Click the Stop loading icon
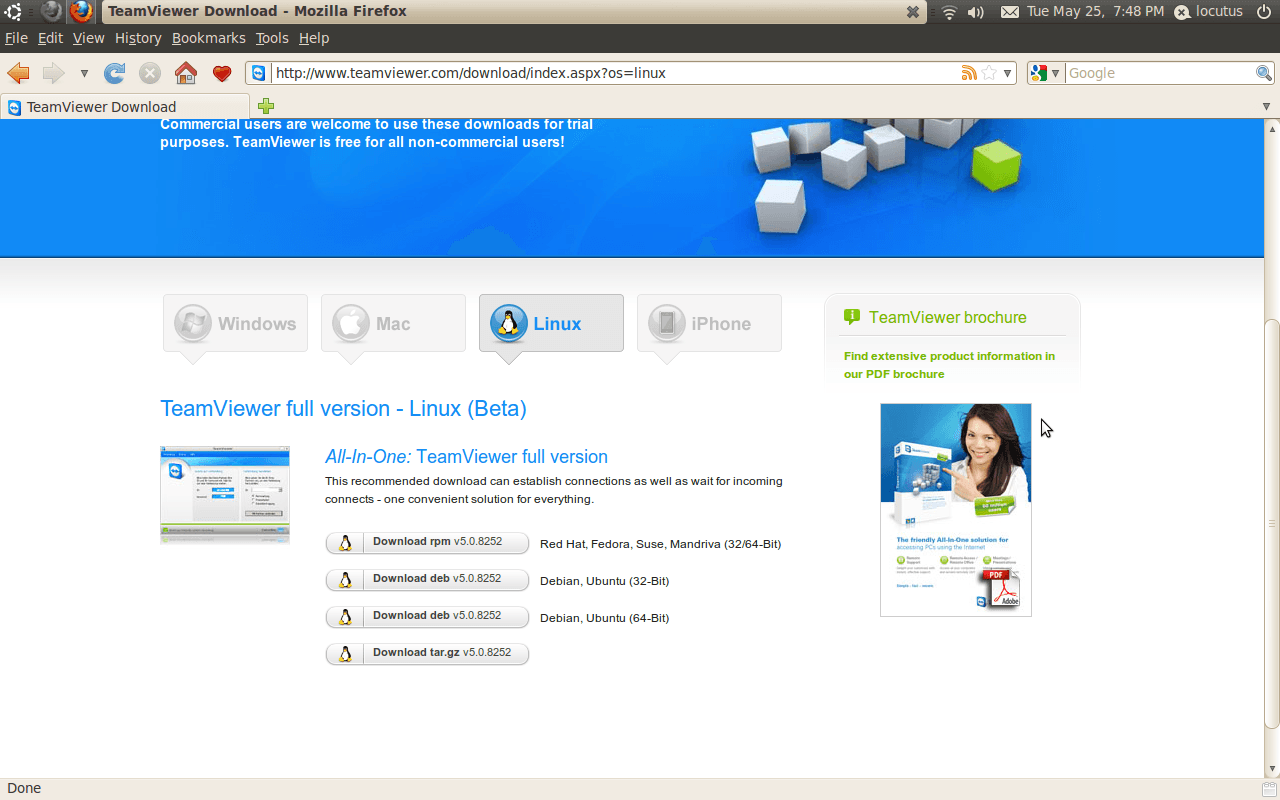The height and width of the screenshot is (800, 1280). click(150, 73)
